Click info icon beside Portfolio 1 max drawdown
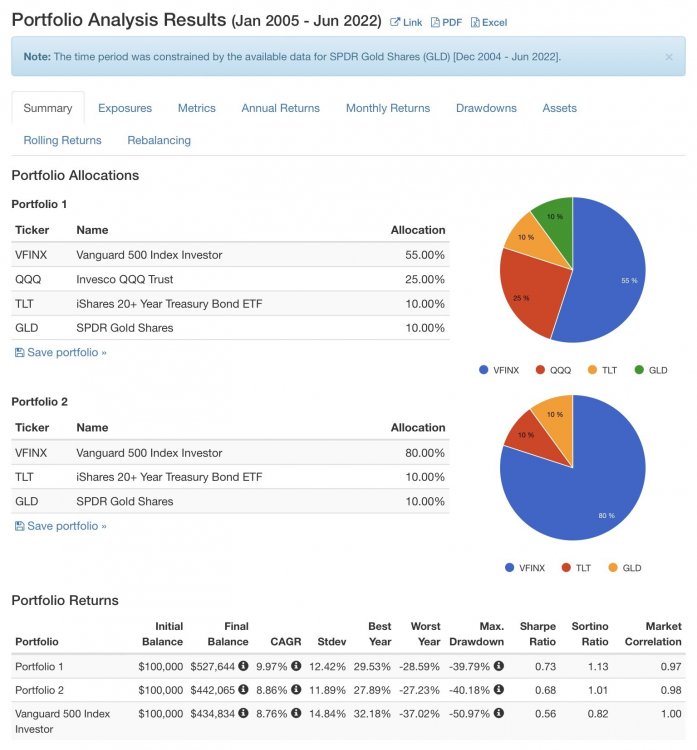The height and width of the screenshot is (750, 697). (498, 666)
